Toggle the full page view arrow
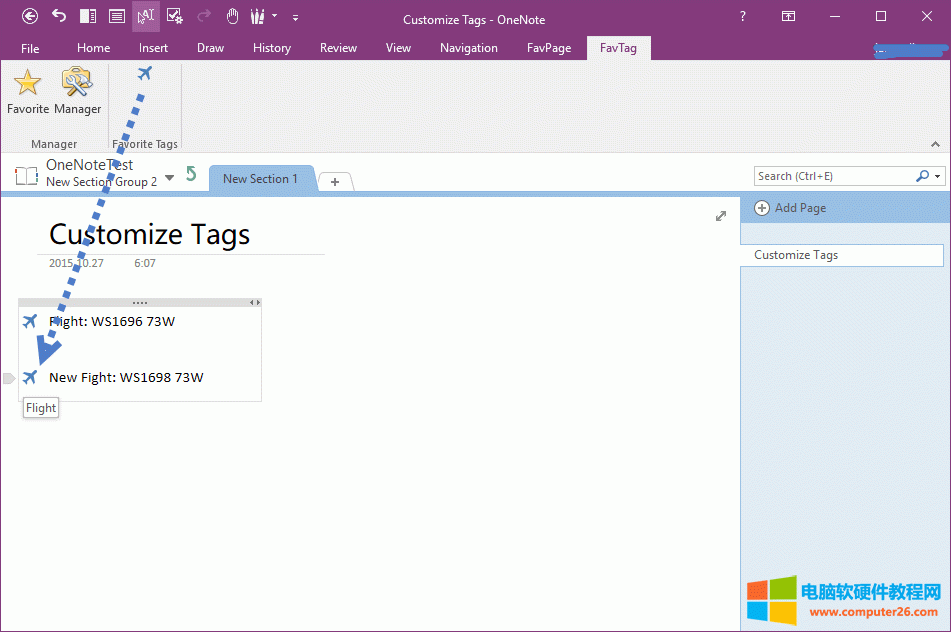The height and width of the screenshot is (632, 951). [x=721, y=216]
